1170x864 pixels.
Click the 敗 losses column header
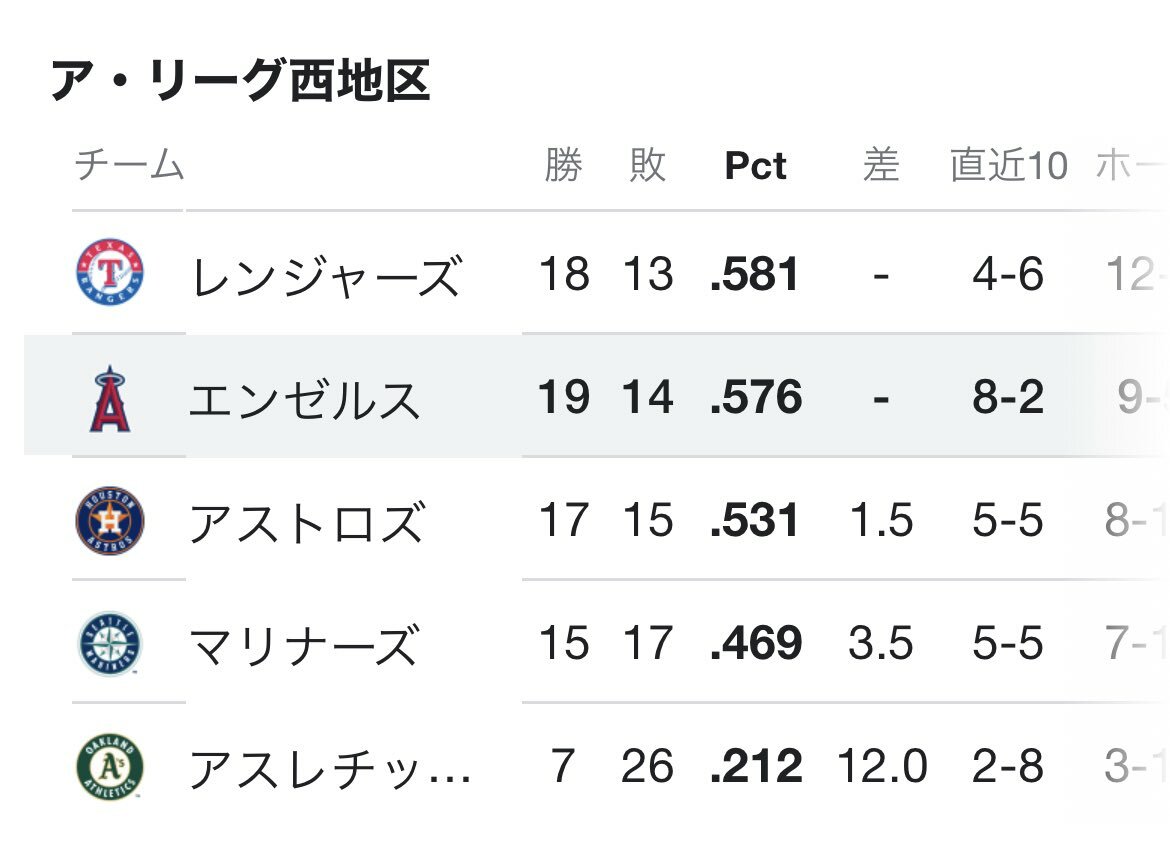point(648,165)
